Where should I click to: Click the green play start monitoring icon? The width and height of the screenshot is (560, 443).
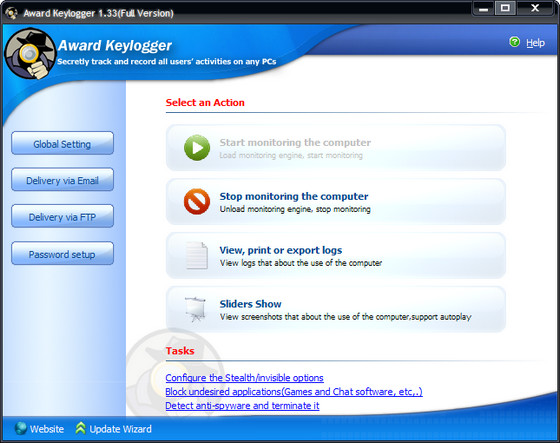click(197, 148)
